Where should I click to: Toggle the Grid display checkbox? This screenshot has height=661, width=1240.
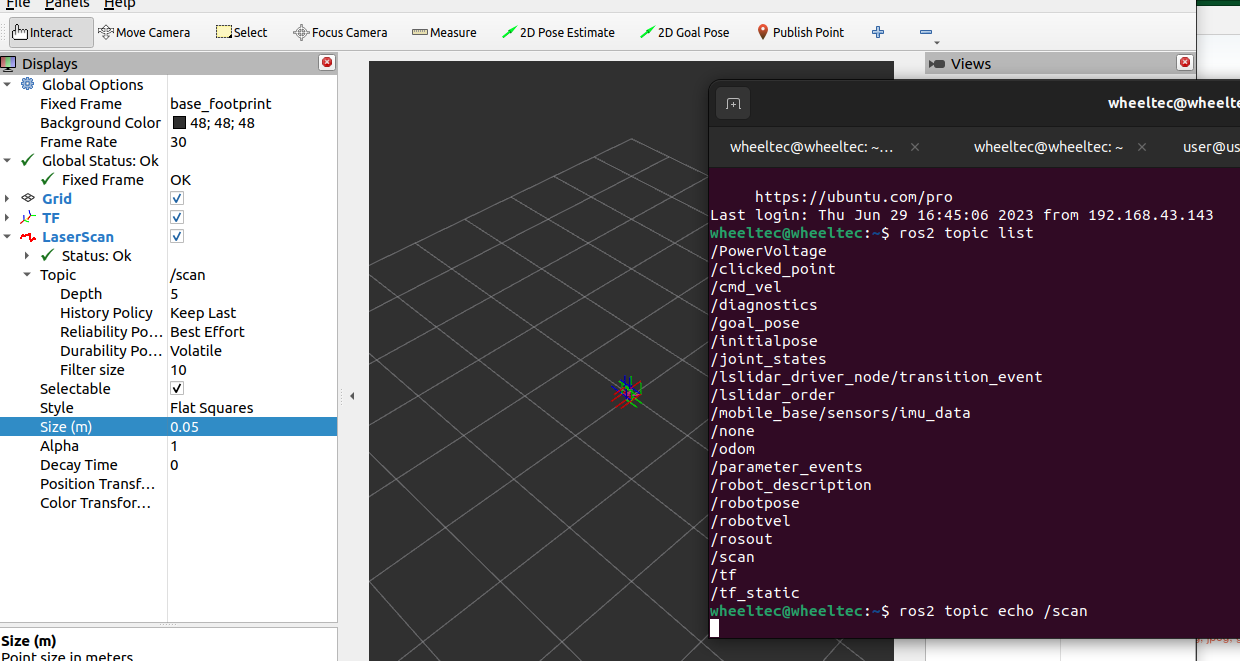177,198
